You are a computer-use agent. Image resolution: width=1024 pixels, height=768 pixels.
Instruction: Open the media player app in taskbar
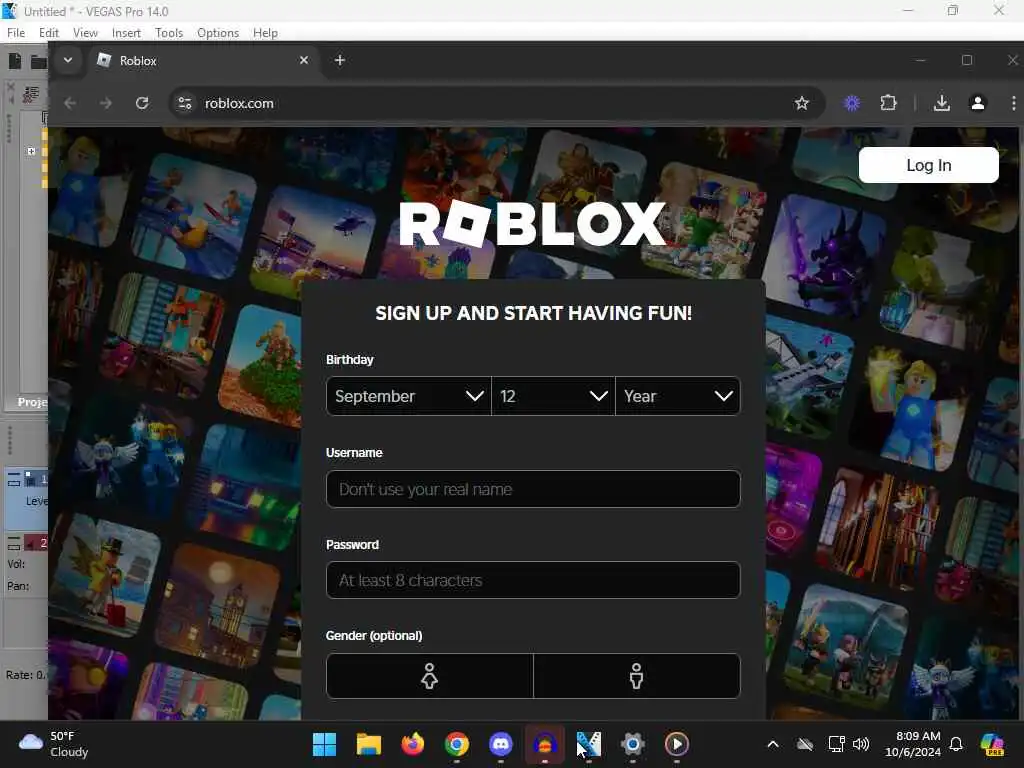point(677,744)
